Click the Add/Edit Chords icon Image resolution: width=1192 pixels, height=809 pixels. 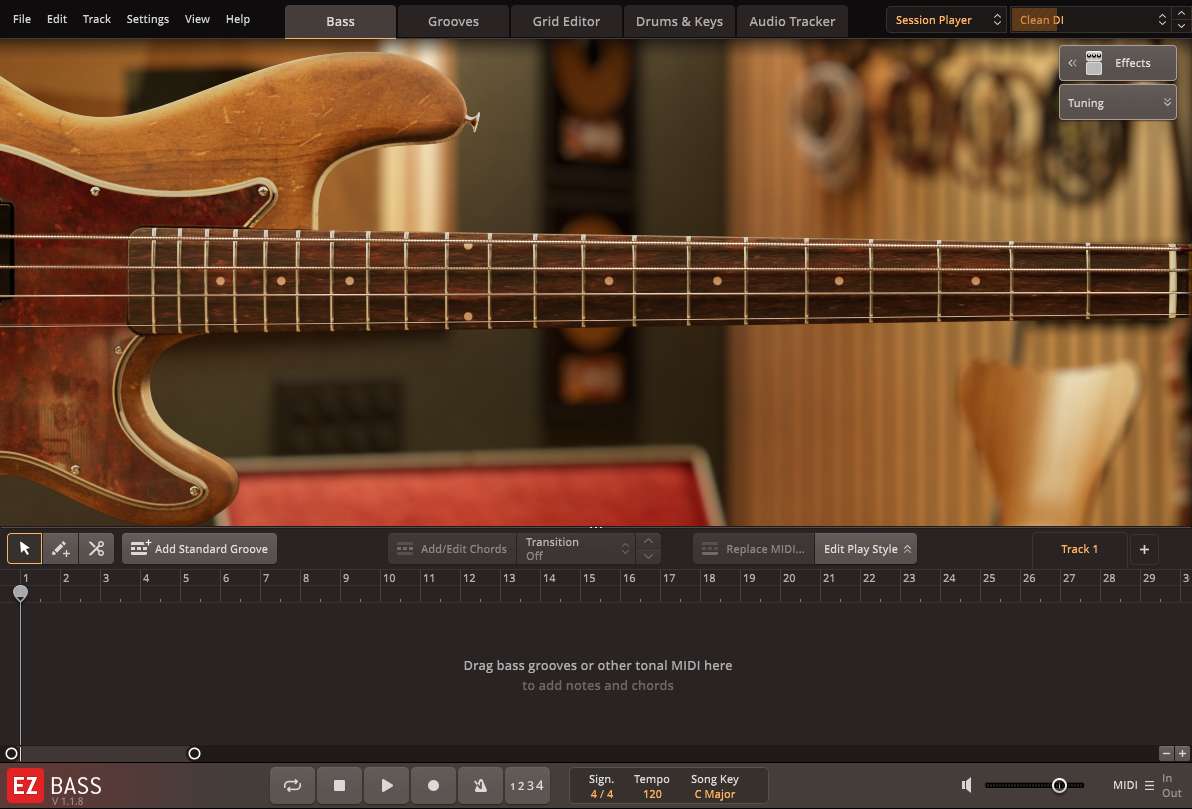(405, 548)
